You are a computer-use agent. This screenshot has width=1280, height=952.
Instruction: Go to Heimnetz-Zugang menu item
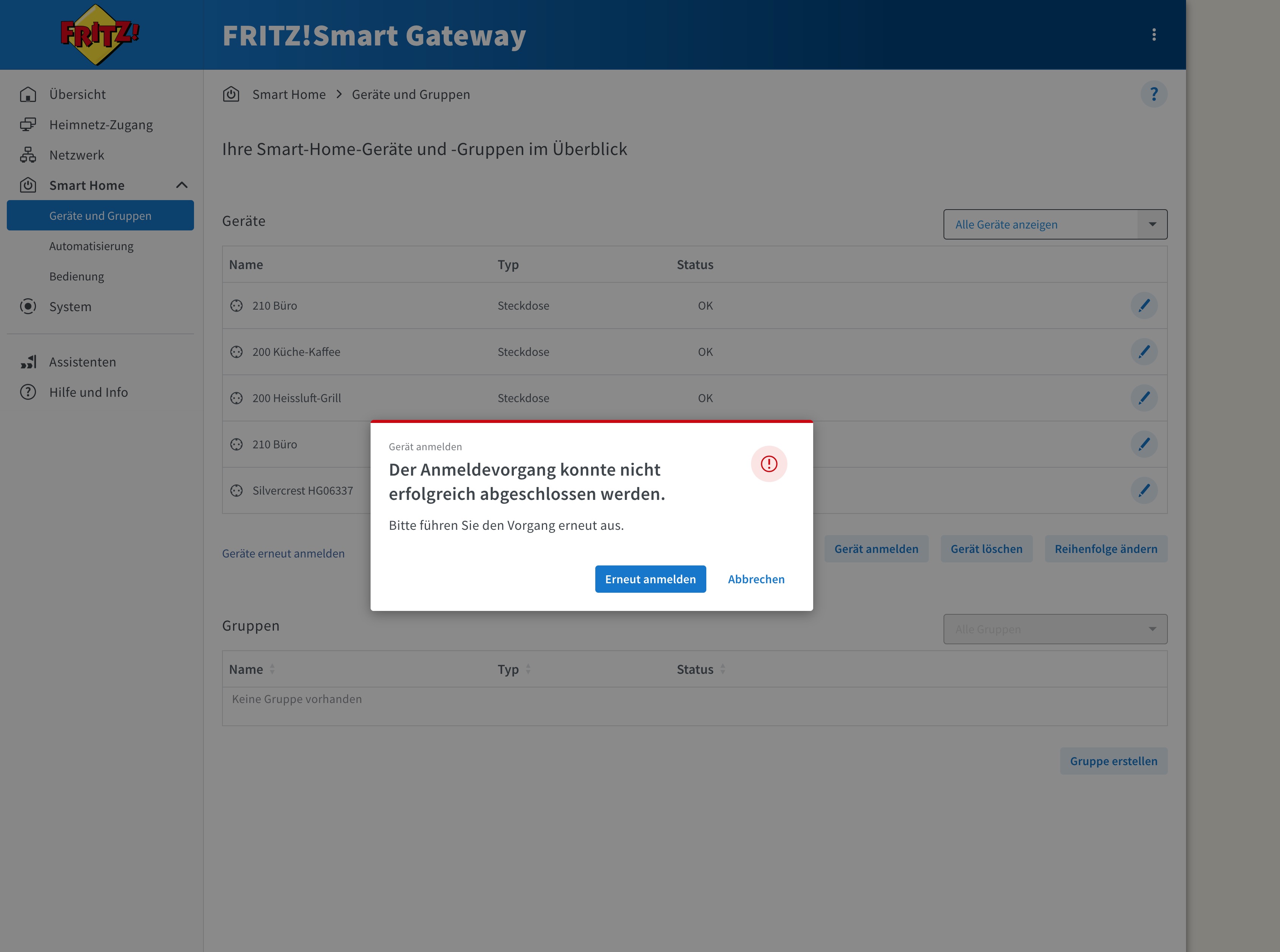click(101, 124)
